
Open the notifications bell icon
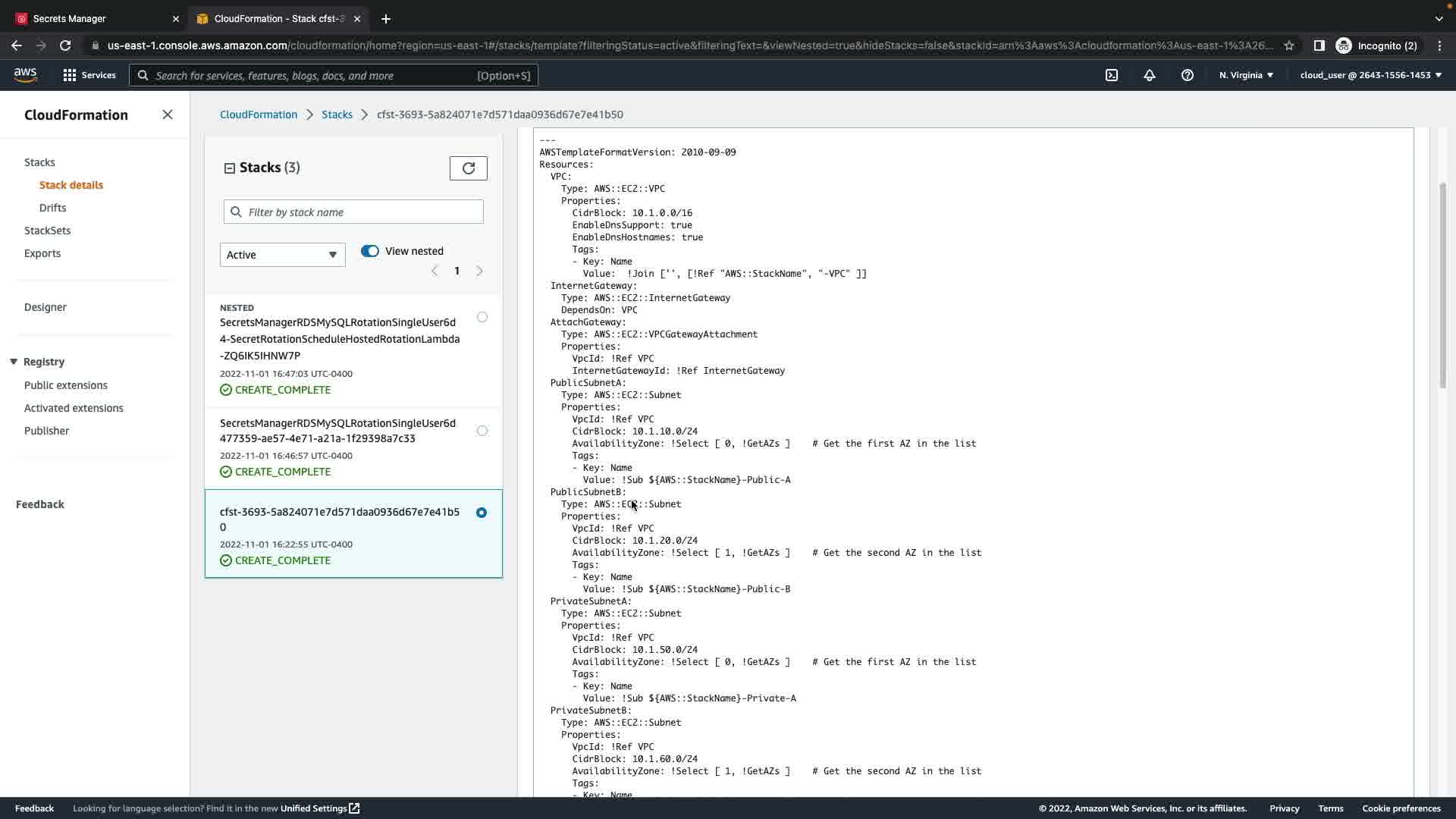[x=1150, y=75]
